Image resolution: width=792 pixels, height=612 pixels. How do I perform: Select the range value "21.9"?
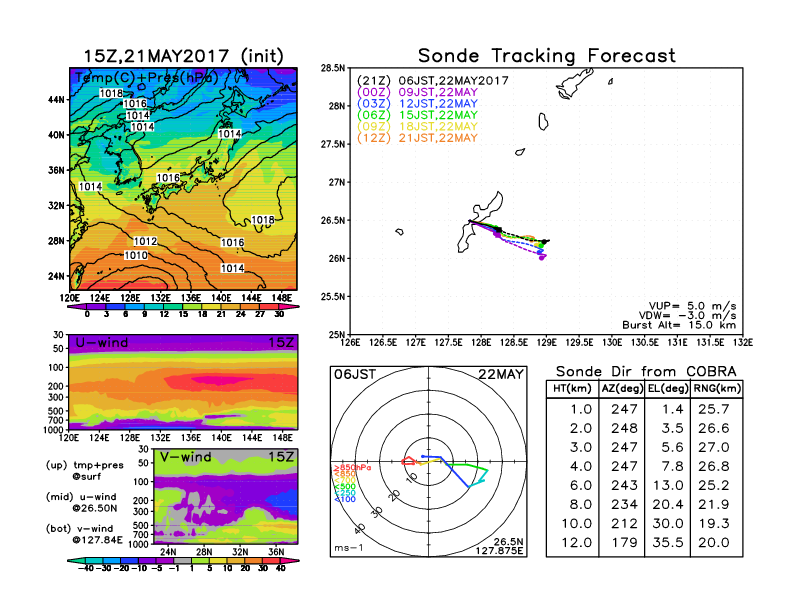(x=714, y=504)
